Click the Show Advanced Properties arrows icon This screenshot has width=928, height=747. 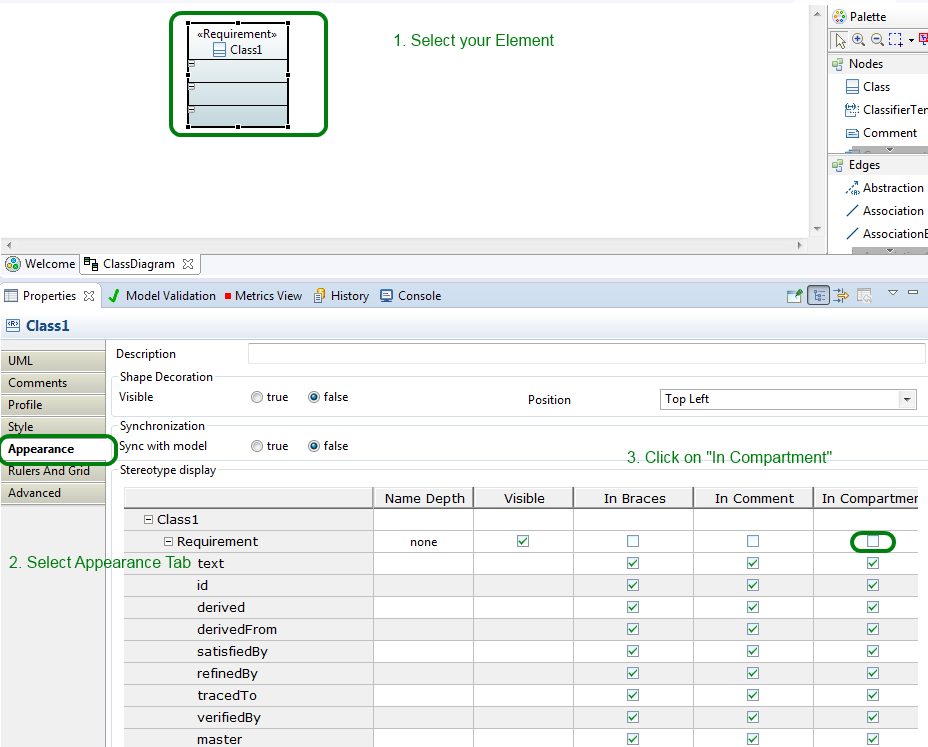[841, 295]
